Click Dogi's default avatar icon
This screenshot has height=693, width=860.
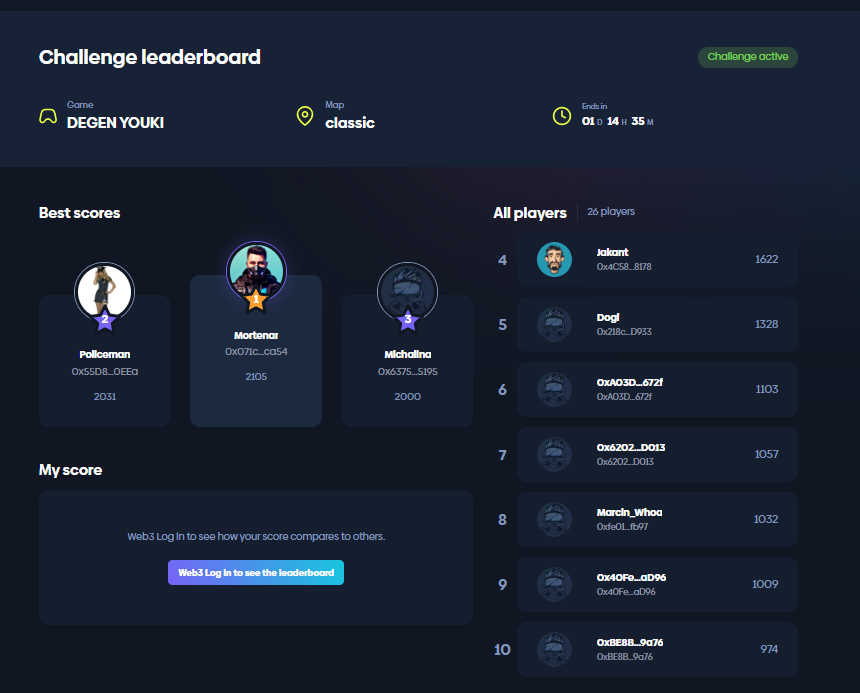[554, 324]
